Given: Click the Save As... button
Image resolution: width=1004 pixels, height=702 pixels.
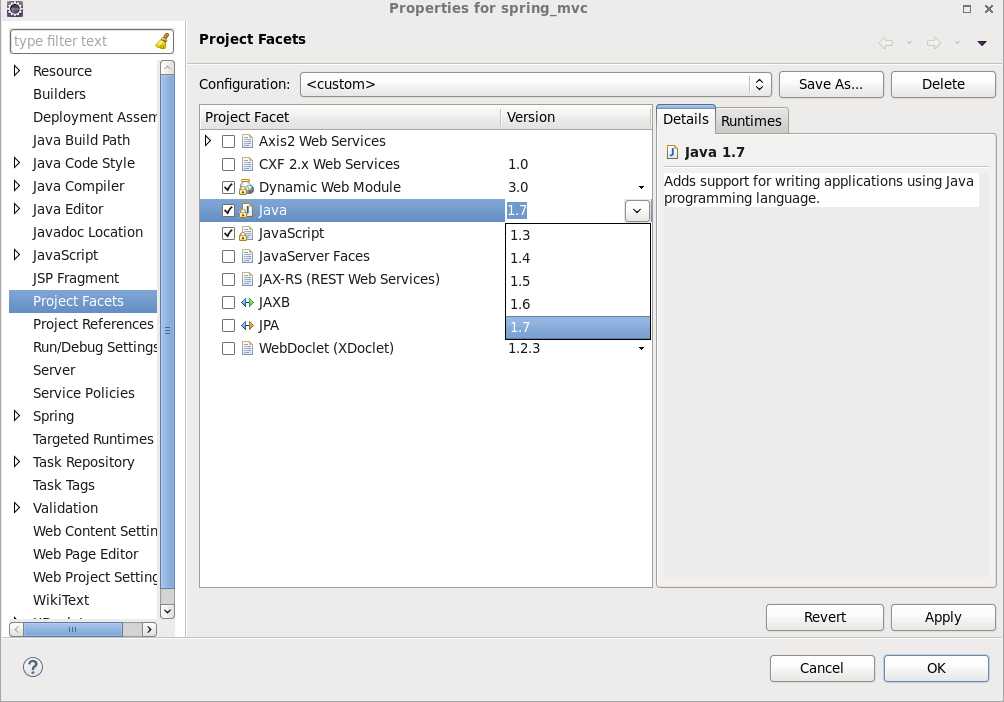Looking at the screenshot, I should pyautogui.click(x=830, y=84).
